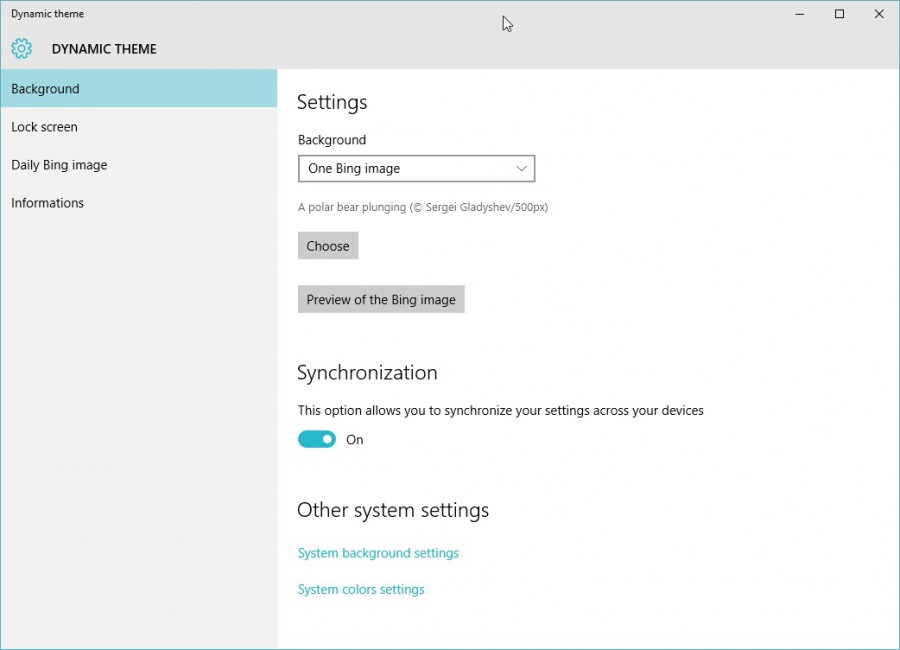
Task: Click the polar bear image caption text
Action: [424, 207]
